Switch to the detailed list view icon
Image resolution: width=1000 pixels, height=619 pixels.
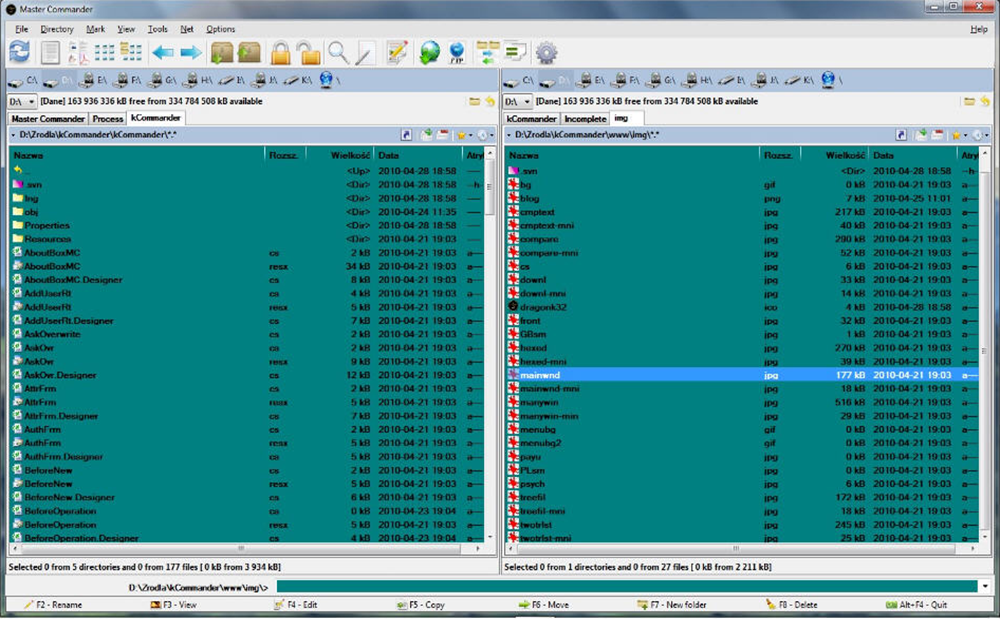131,52
